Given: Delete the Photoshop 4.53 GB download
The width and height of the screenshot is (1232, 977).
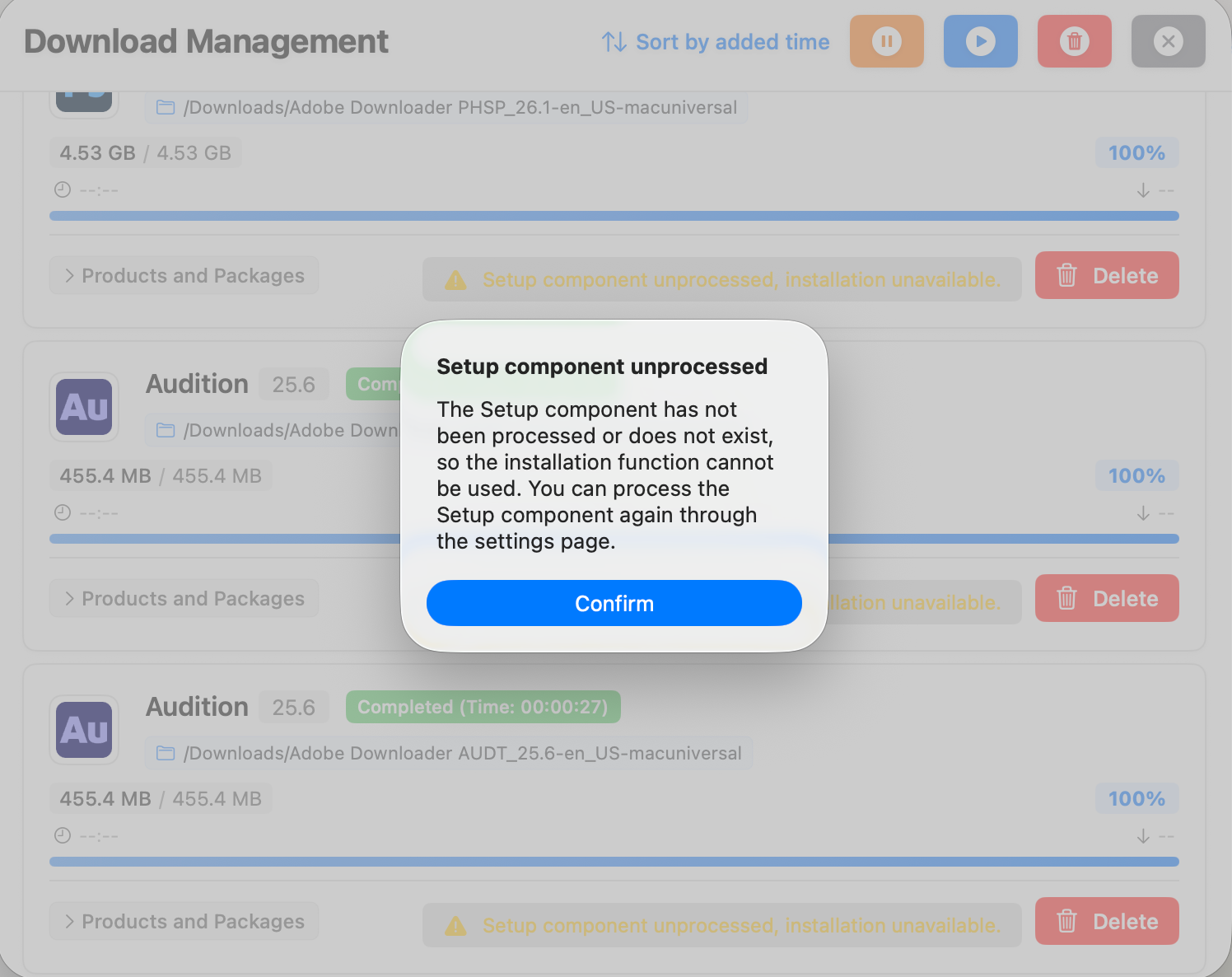Looking at the screenshot, I should 1106,276.
